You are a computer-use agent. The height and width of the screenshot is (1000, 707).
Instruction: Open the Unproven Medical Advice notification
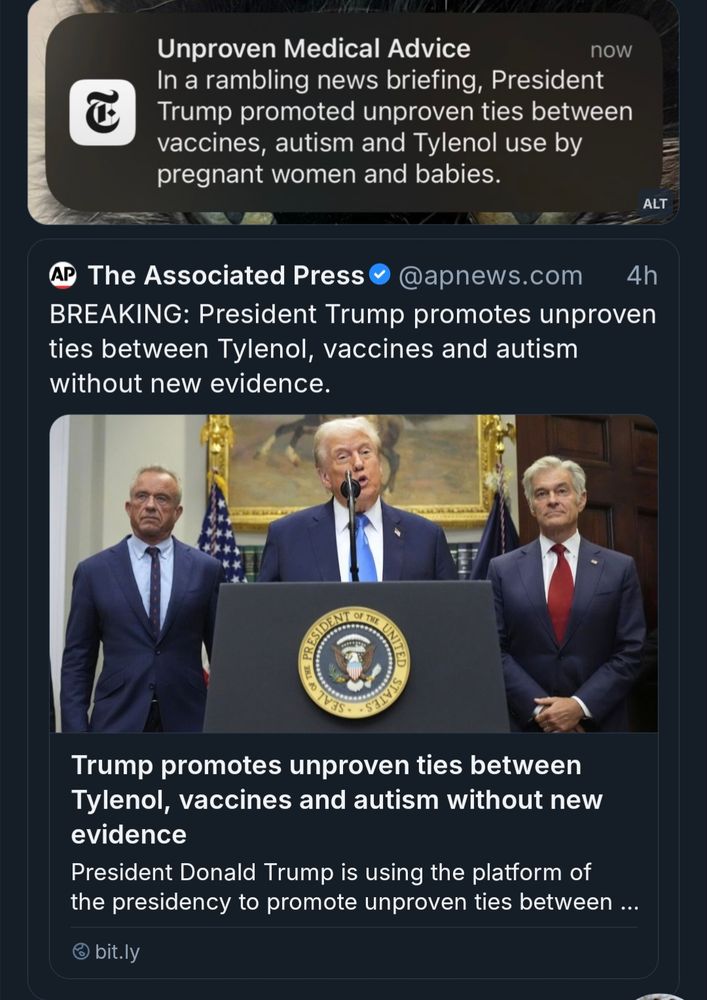coord(350,110)
